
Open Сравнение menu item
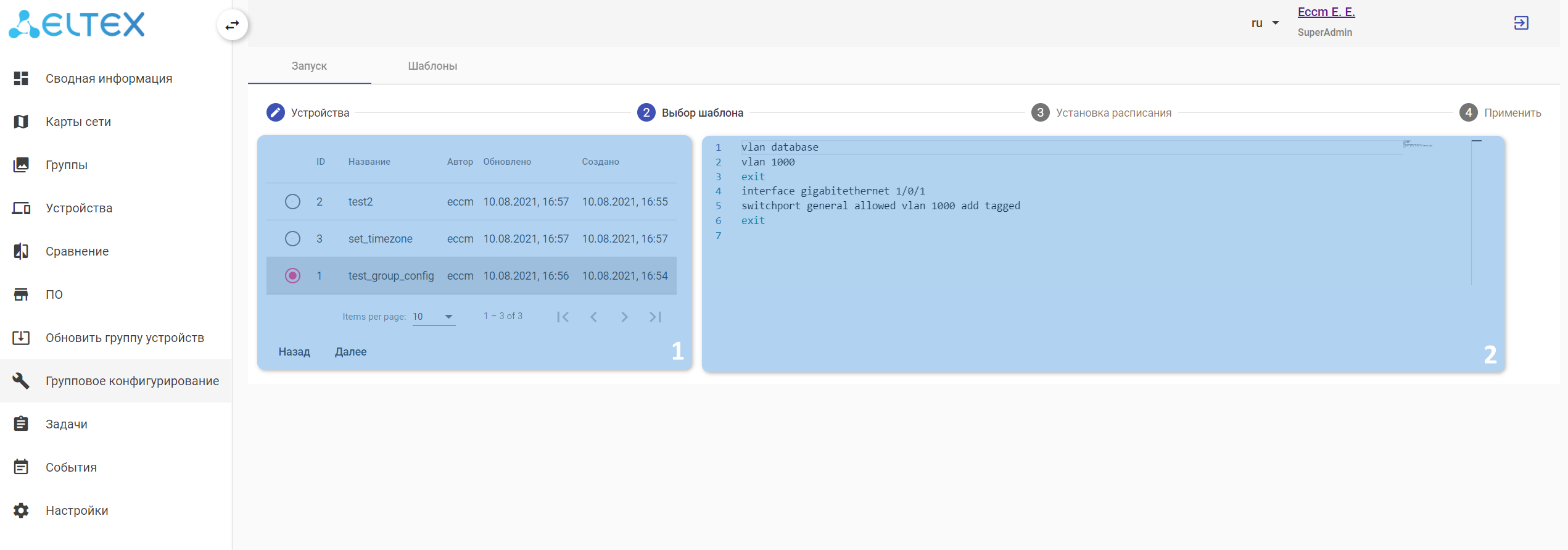tap(116, 251)
